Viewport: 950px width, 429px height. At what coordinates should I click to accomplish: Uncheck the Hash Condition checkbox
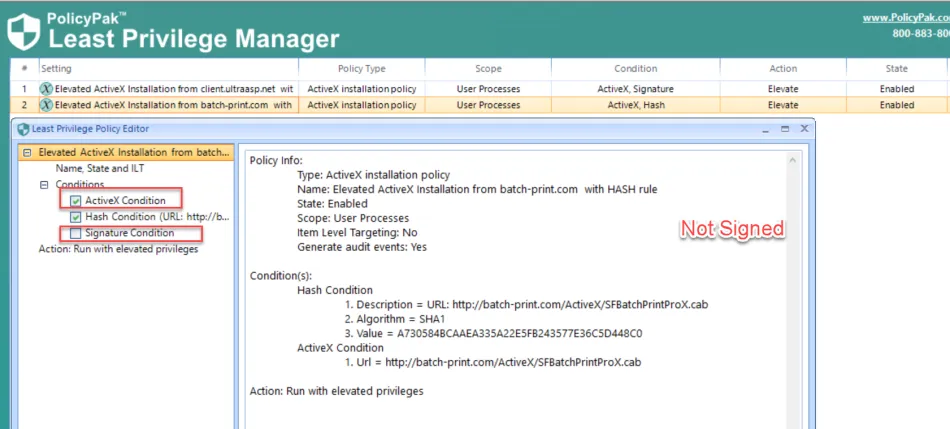coord(76,217)
